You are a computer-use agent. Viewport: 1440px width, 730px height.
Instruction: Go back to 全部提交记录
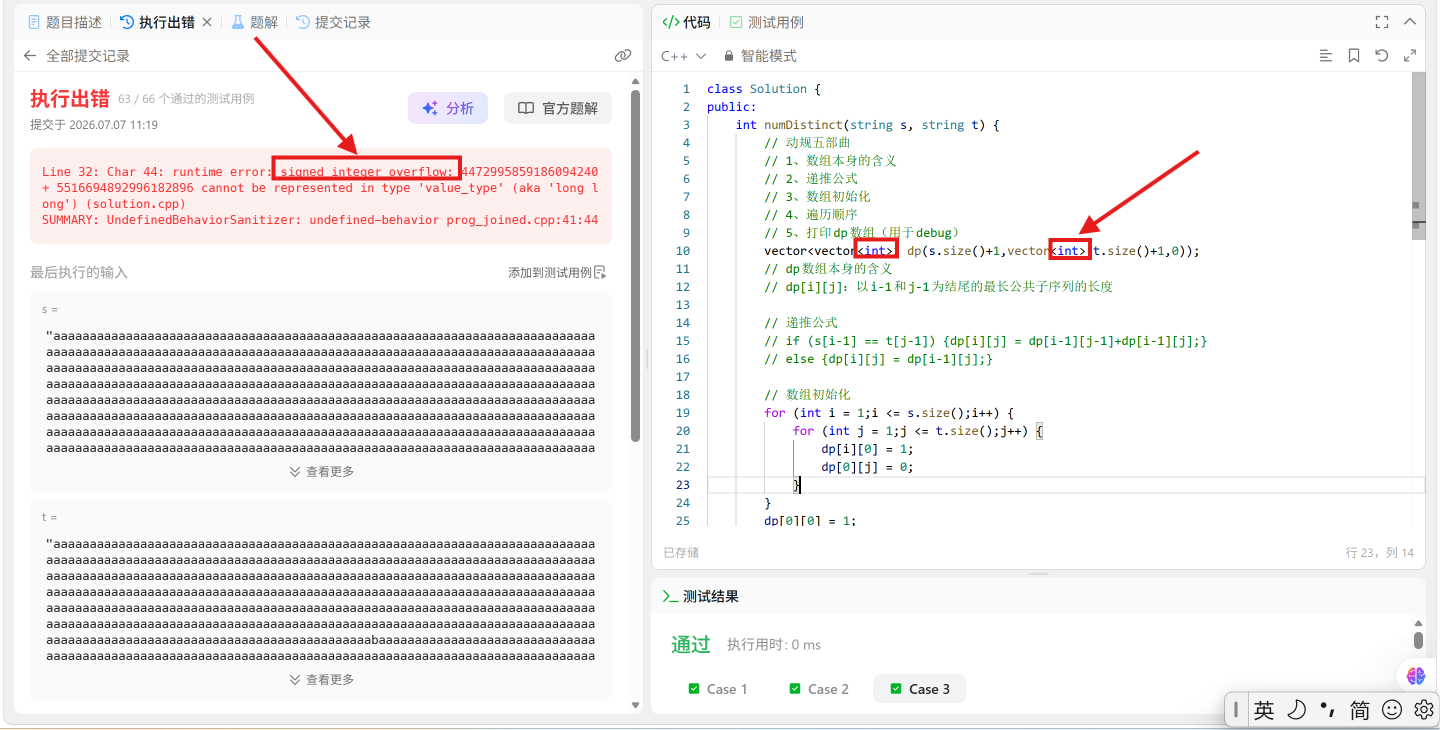[77, 56]
